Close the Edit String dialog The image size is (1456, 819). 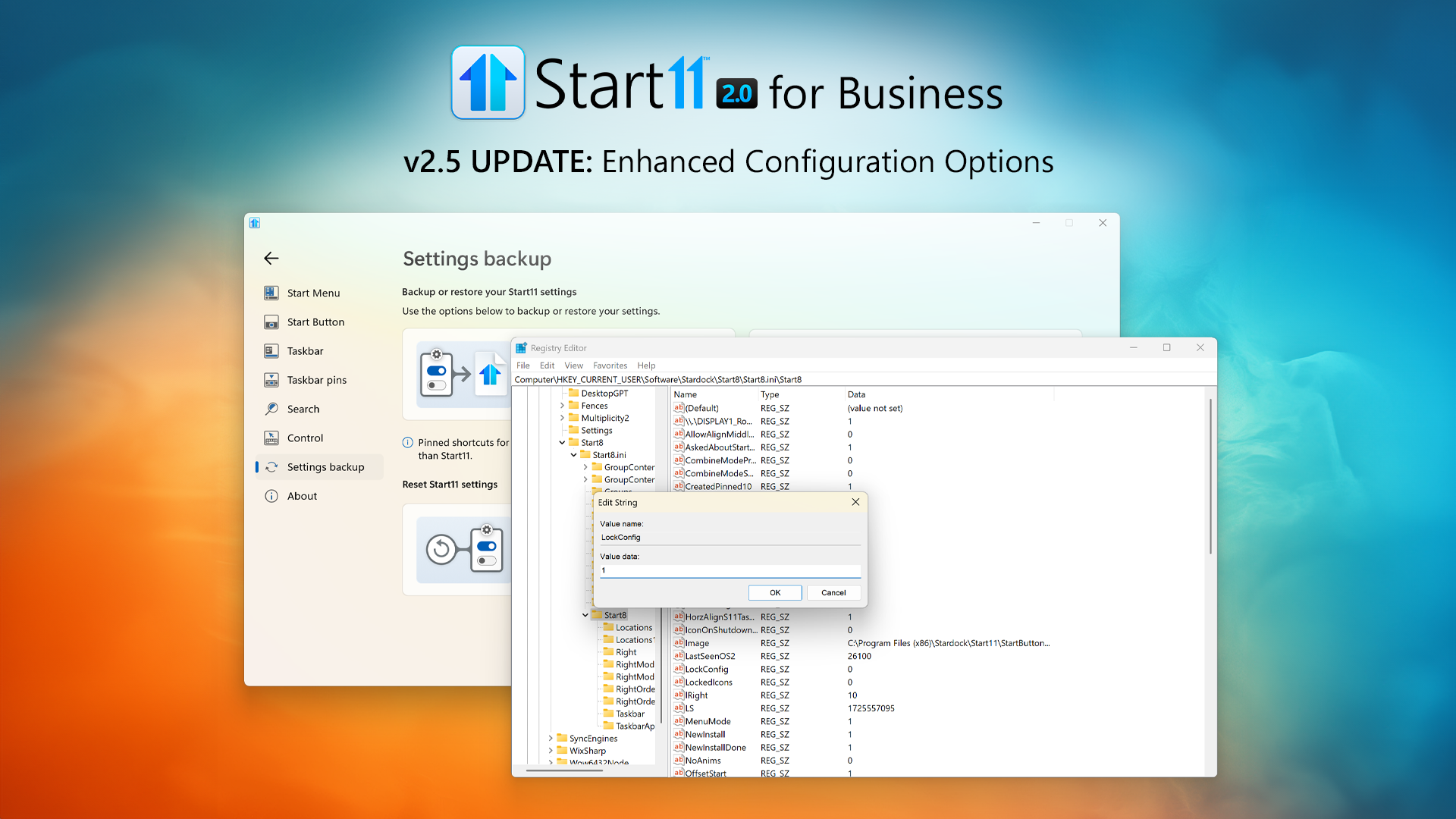click(855, 502)
